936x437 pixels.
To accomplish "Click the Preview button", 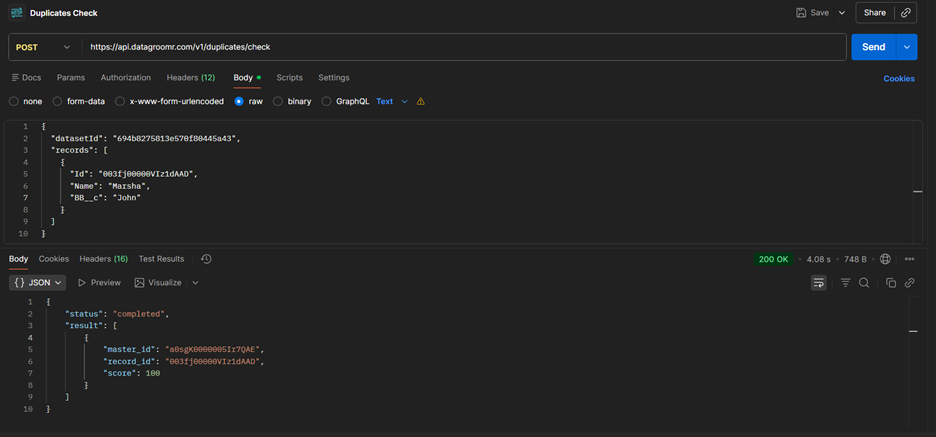I will 99,282.
